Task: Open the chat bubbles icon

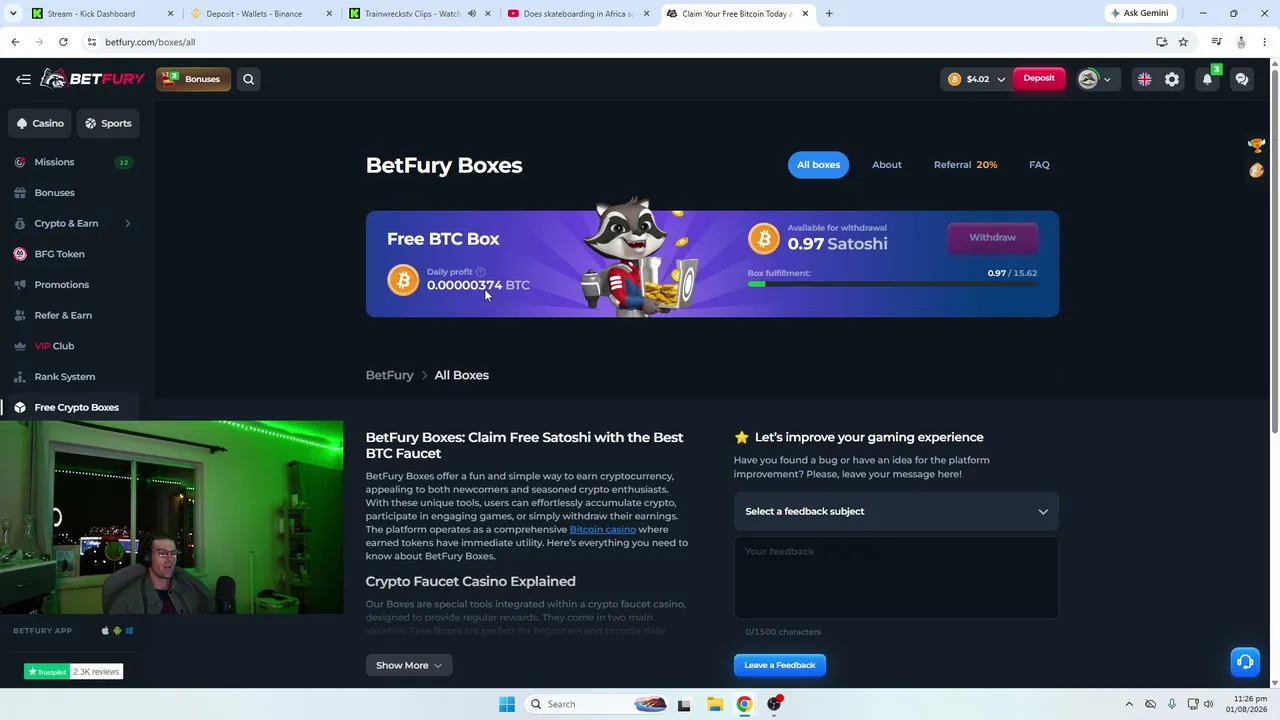Action: (x=1242, y=79)
